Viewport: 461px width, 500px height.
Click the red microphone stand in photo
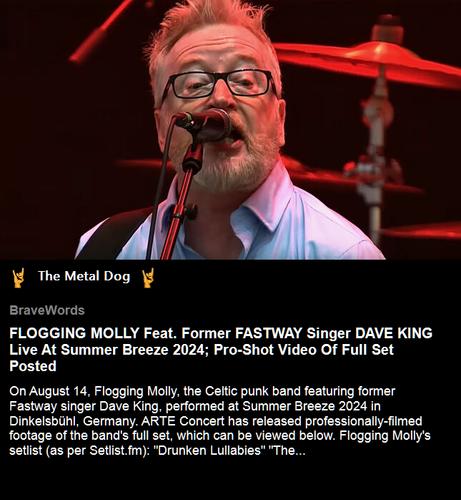pyautogui.click(x=183, y=200)
